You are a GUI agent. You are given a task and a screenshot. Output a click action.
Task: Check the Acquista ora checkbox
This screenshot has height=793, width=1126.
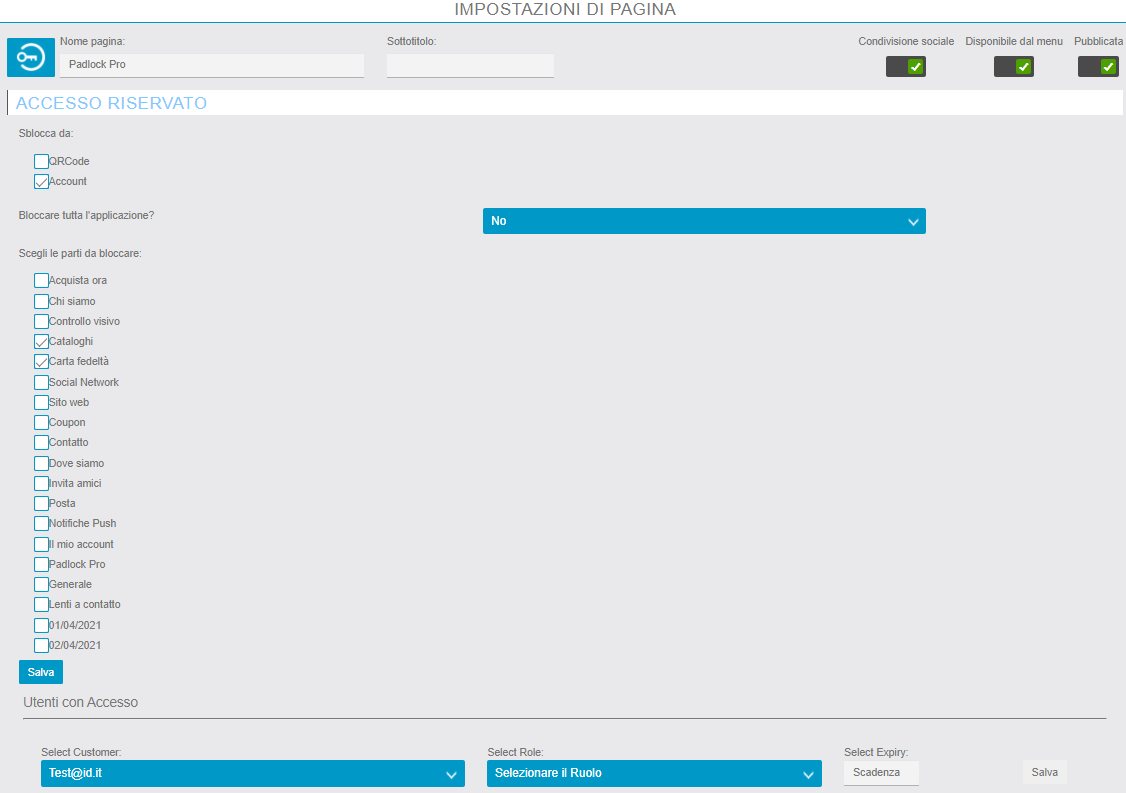41,281
